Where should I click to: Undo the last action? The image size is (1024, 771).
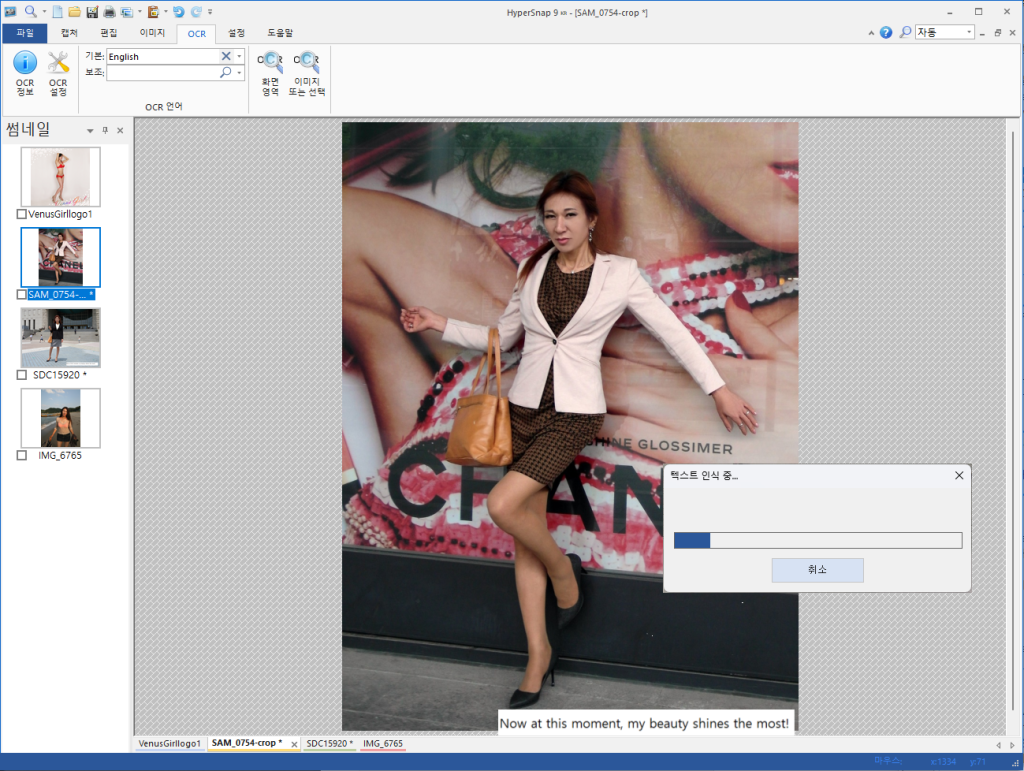pyautogui.click(x=178, y=12)
